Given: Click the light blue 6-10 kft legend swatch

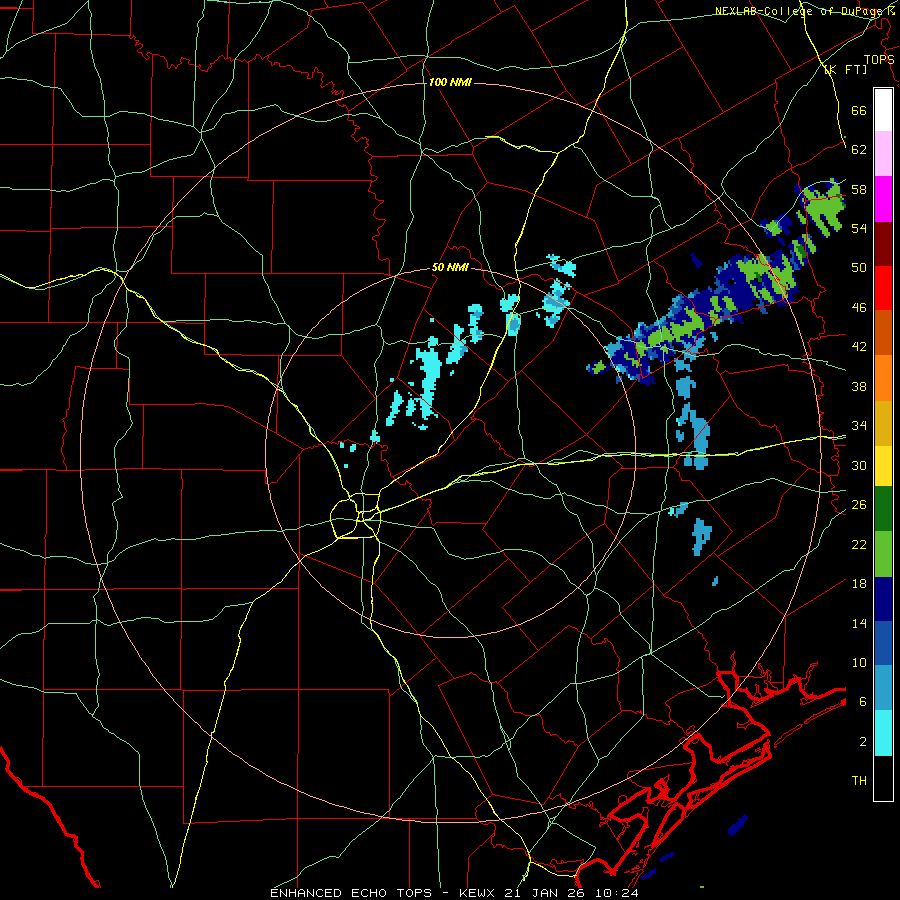Looking at the screenshot, I should coord(883,688).
